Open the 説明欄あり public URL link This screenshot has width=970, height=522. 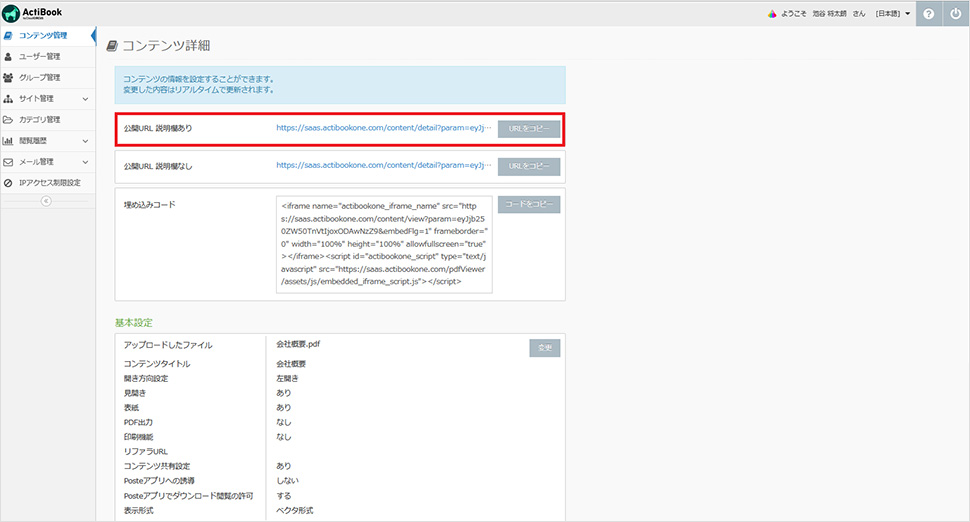[384, 128]
